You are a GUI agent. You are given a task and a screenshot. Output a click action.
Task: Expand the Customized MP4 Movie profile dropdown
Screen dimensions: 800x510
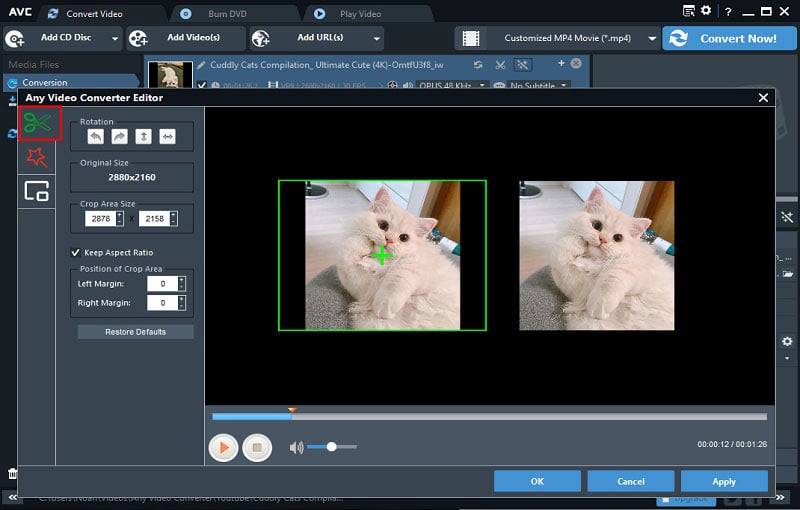(x=652, y=39)
